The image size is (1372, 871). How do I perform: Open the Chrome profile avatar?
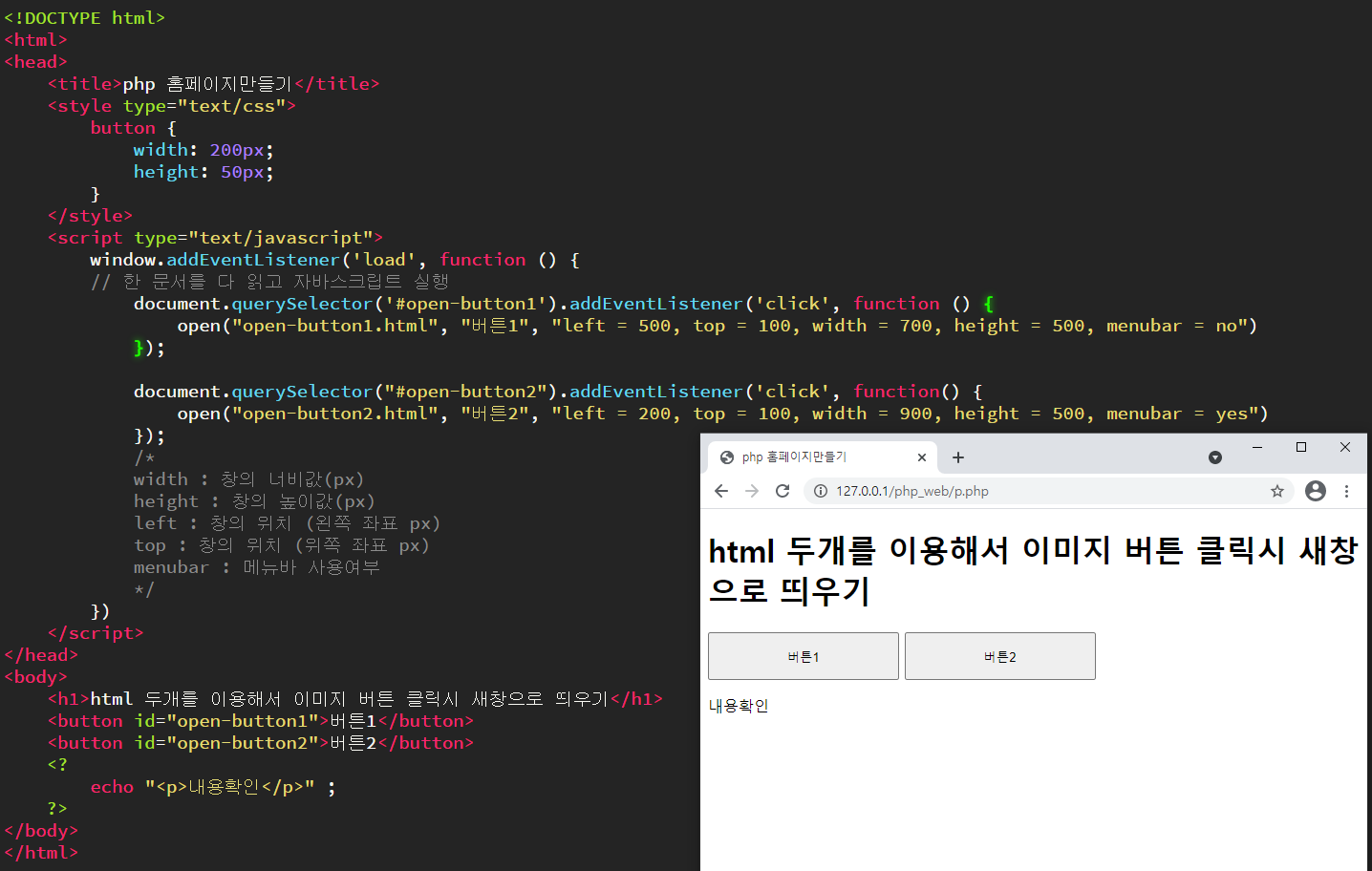coord(1316,491)
